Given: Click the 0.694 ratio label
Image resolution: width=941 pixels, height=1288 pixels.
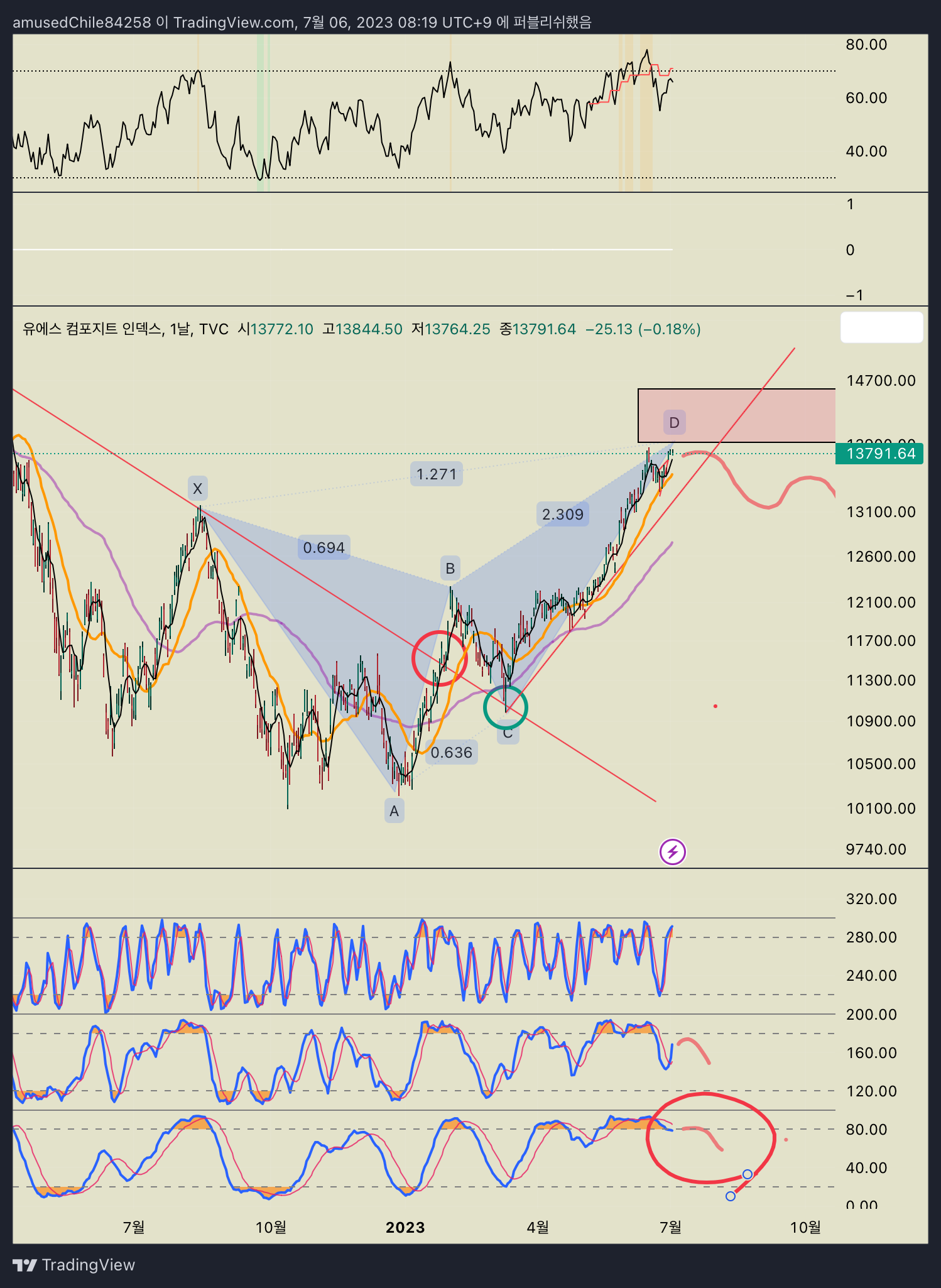Looking at the screenshot, I should [x=324, y=548].
